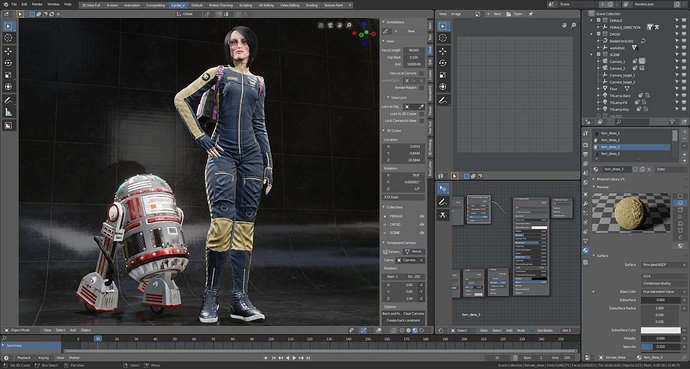This screenshot has width=690, height=369.
Task: Collapse the Annotations panel
Action: point(384,22)
